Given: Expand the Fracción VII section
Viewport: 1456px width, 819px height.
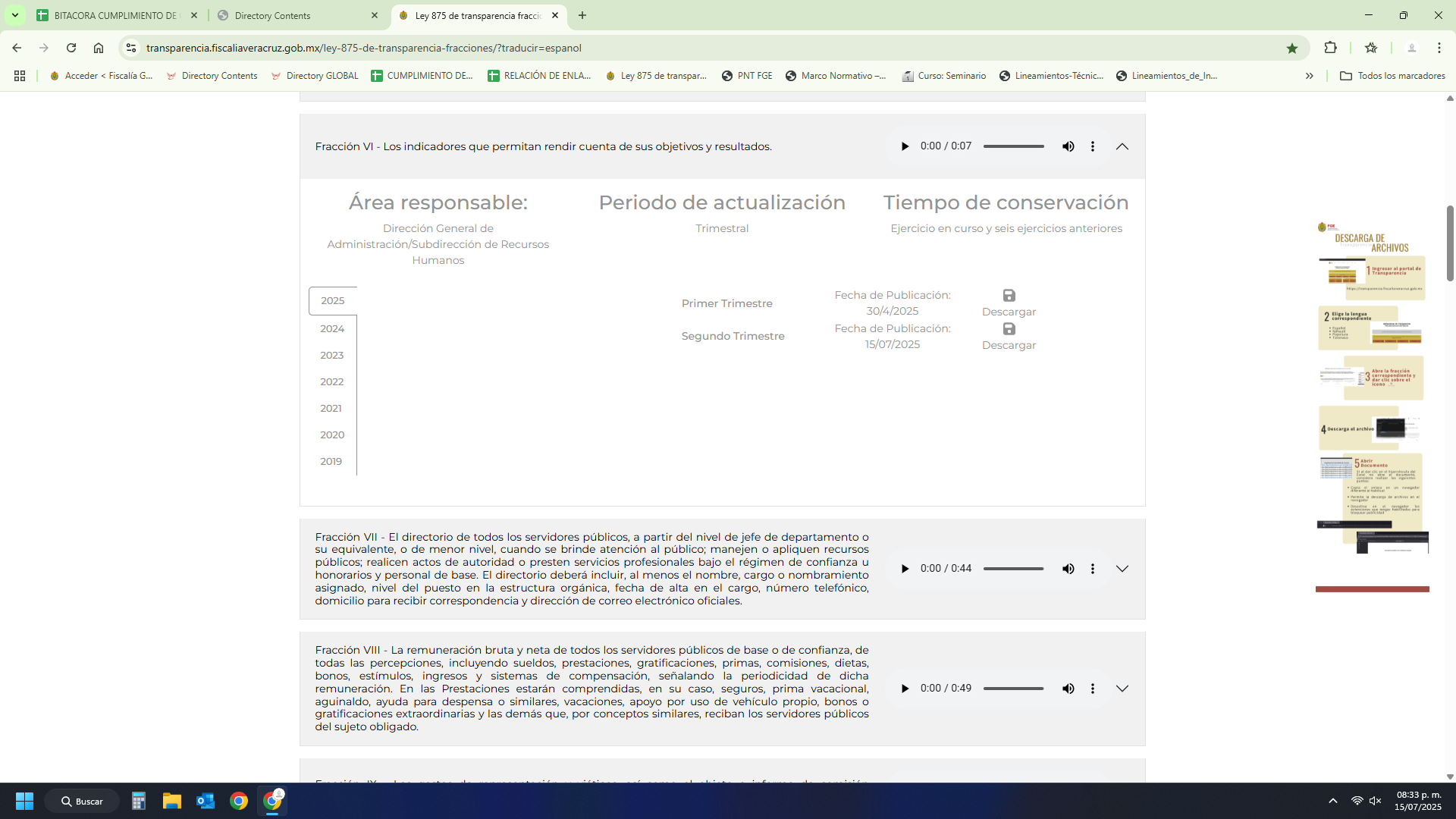Looking at the screenshot, I should point(1122,569).
